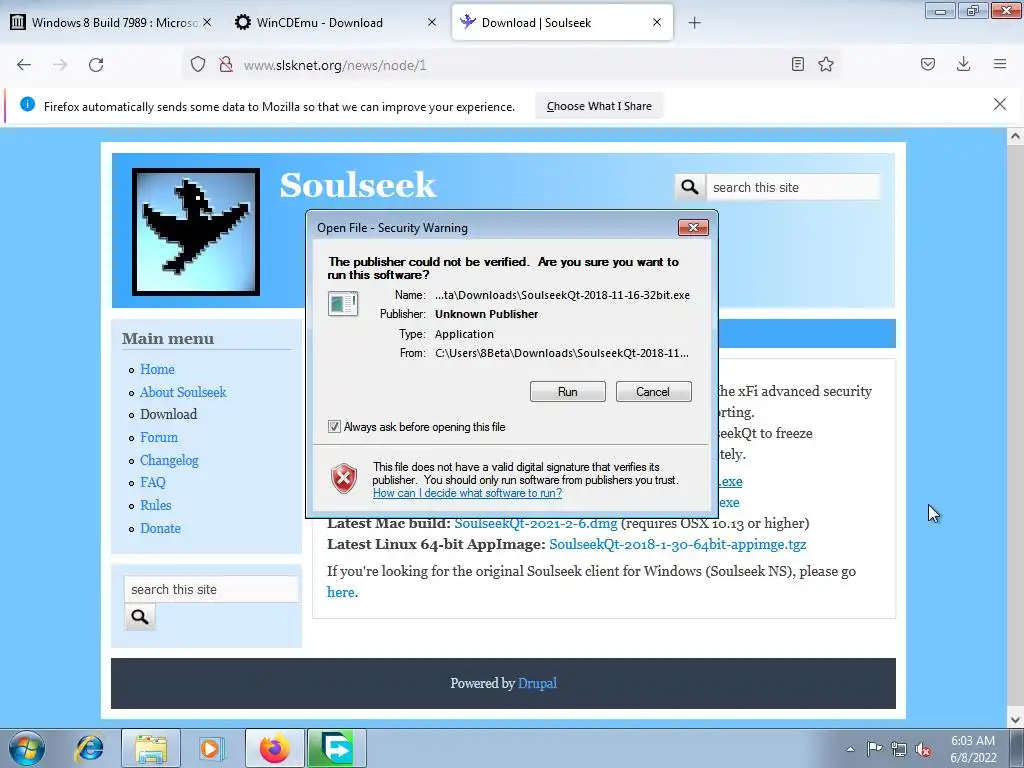Open the Drupal link in the footer
The image size is (1024, 768).
point(537,683)
